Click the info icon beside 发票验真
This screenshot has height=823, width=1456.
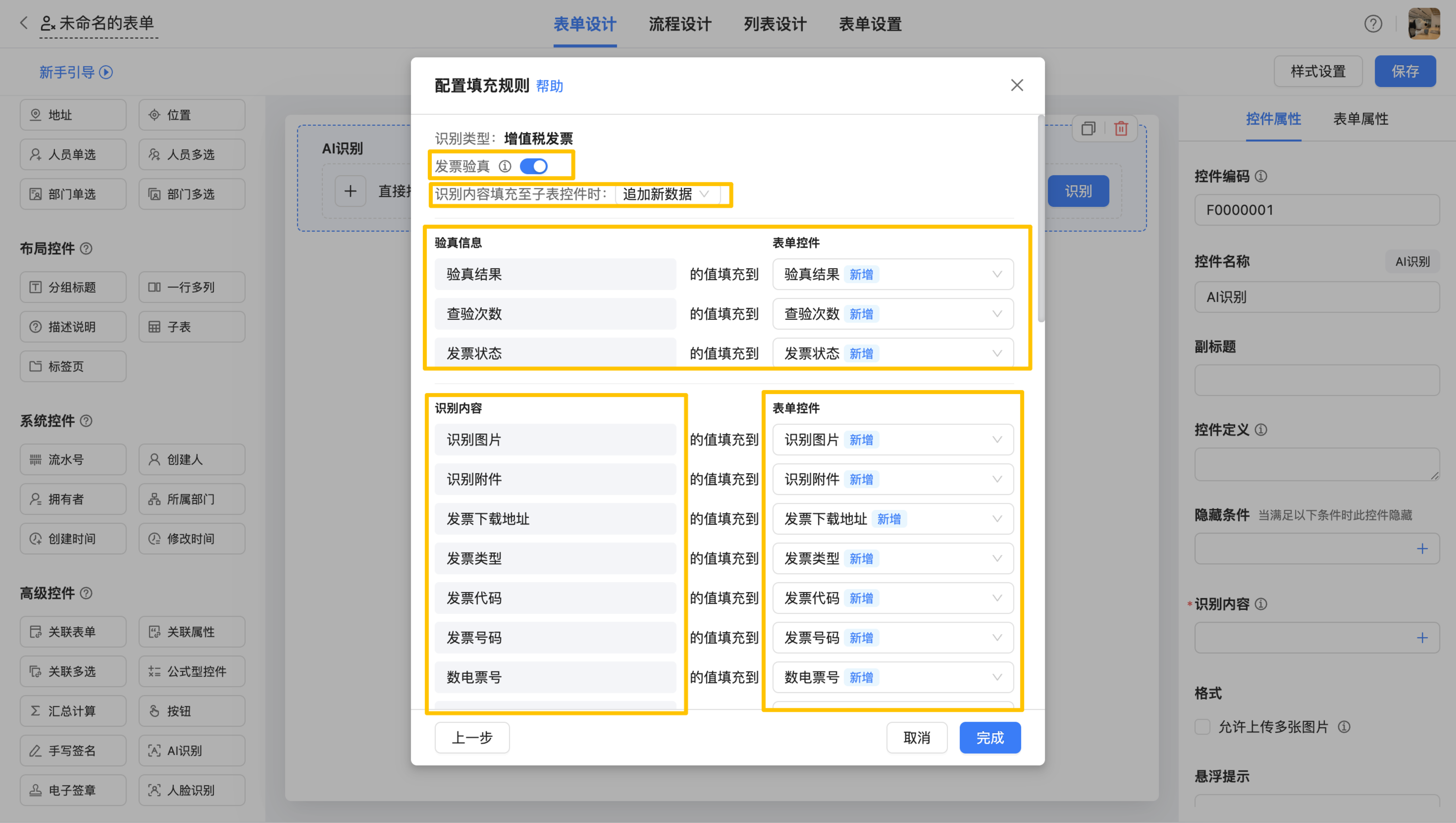(x=505, y=166)
